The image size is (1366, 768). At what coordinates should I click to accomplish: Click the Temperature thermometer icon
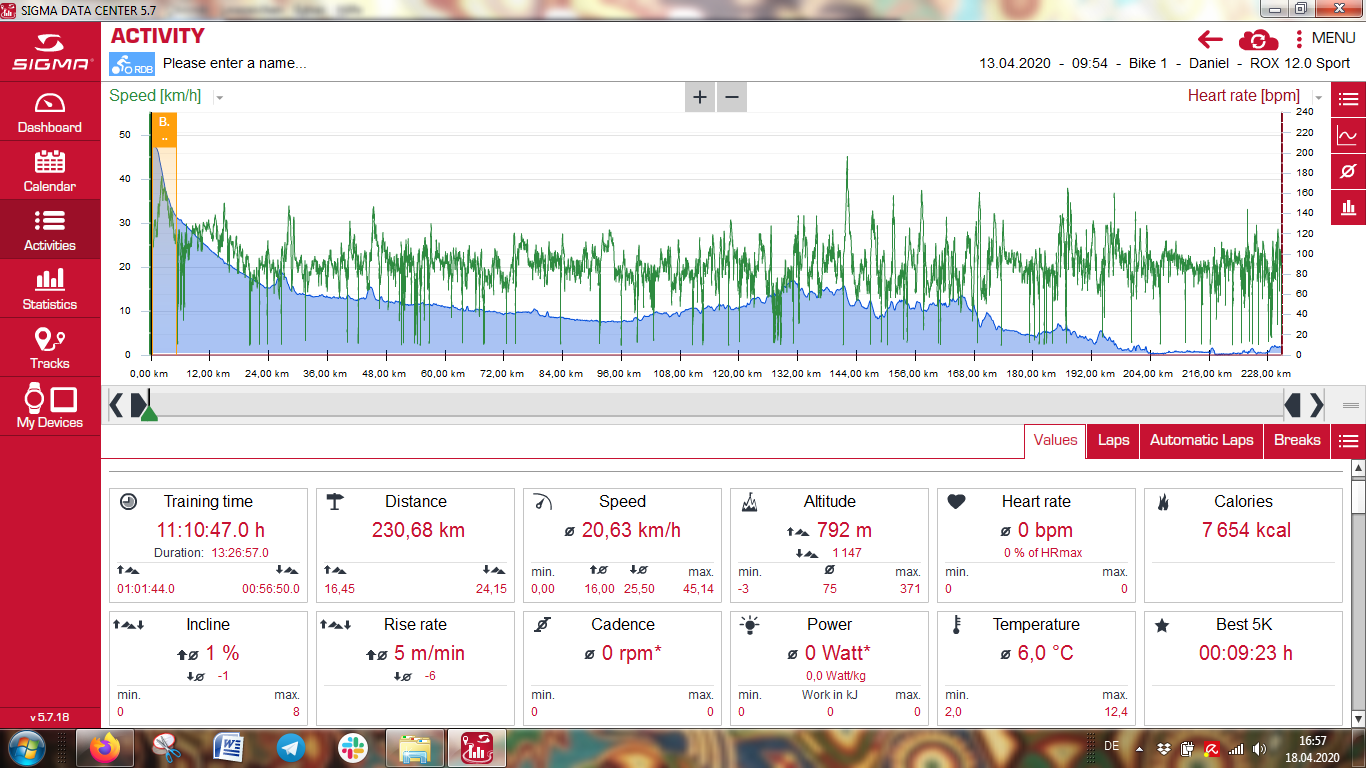pos(956,625)
